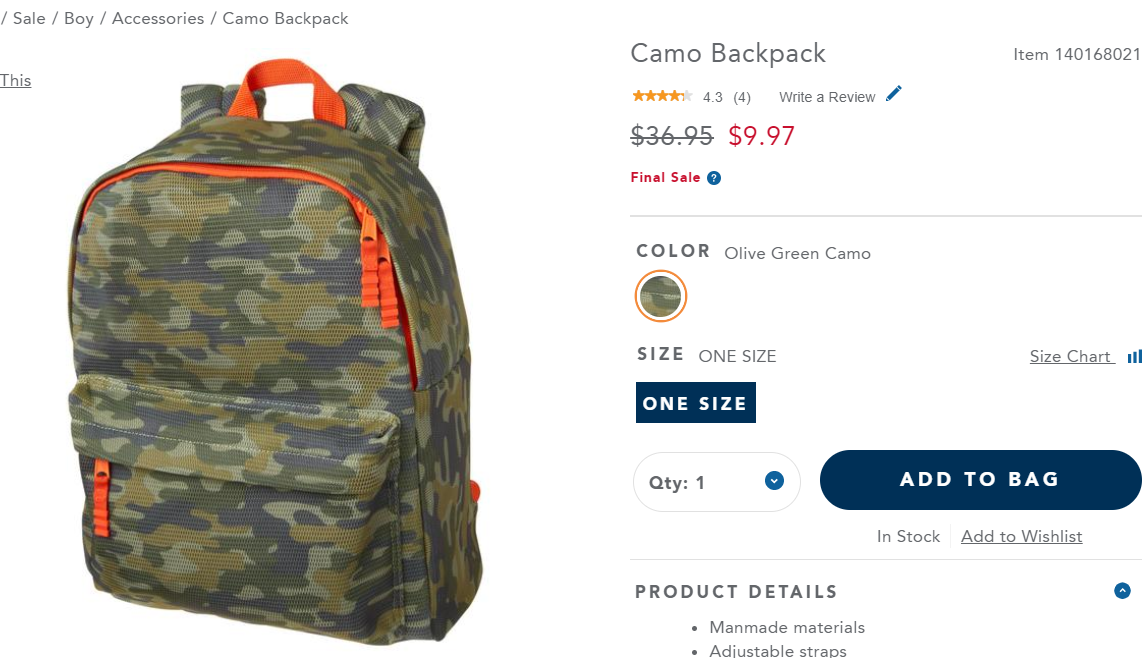Viewport: 1142px width, 658px height.
Task: Collapse the Product Details section arrow
Action: pyautogui.click(x=1122, y=591)
